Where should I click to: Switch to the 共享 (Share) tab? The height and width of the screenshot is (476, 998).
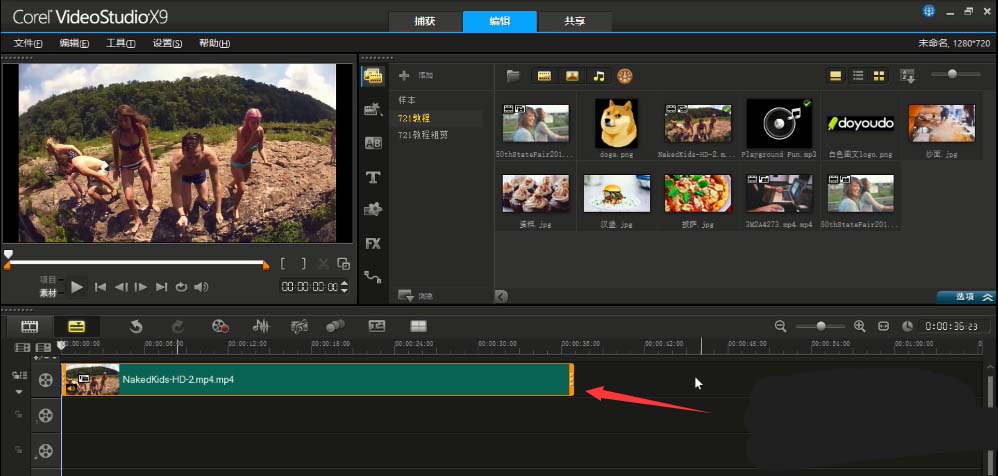pyautogui.click(x=573, y=22)
